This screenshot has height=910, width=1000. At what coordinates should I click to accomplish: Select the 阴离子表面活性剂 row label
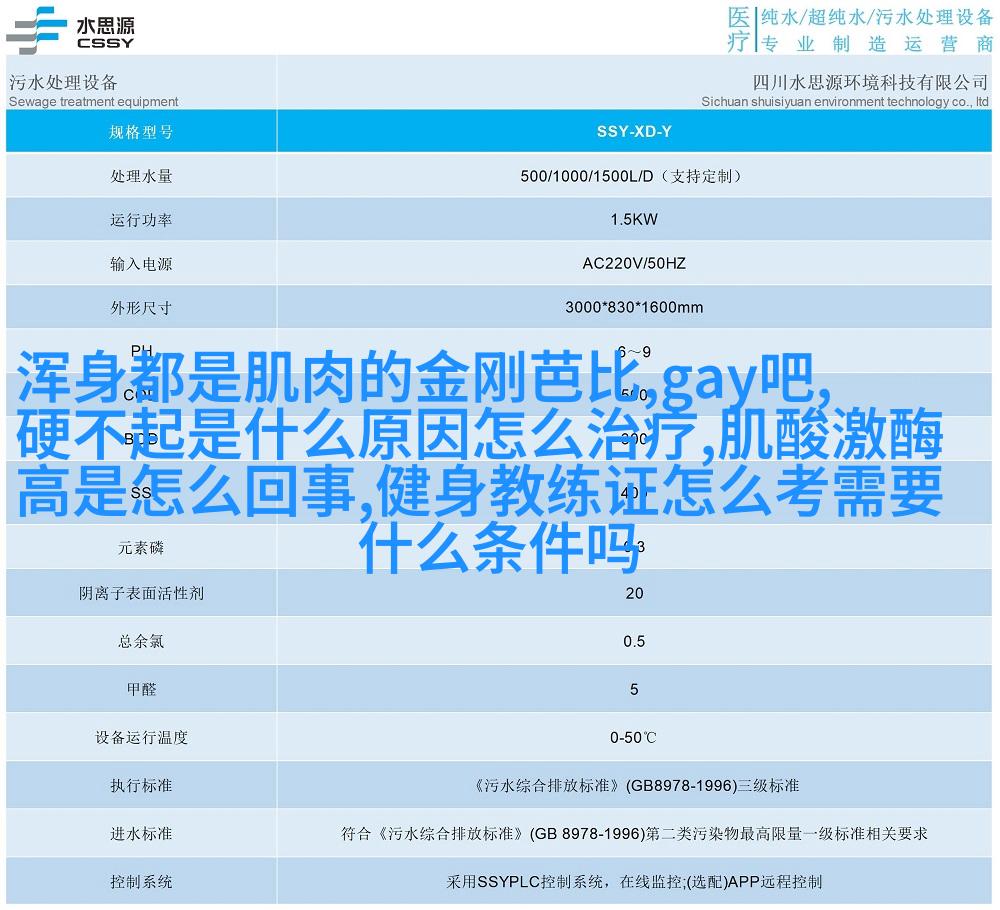141,593
